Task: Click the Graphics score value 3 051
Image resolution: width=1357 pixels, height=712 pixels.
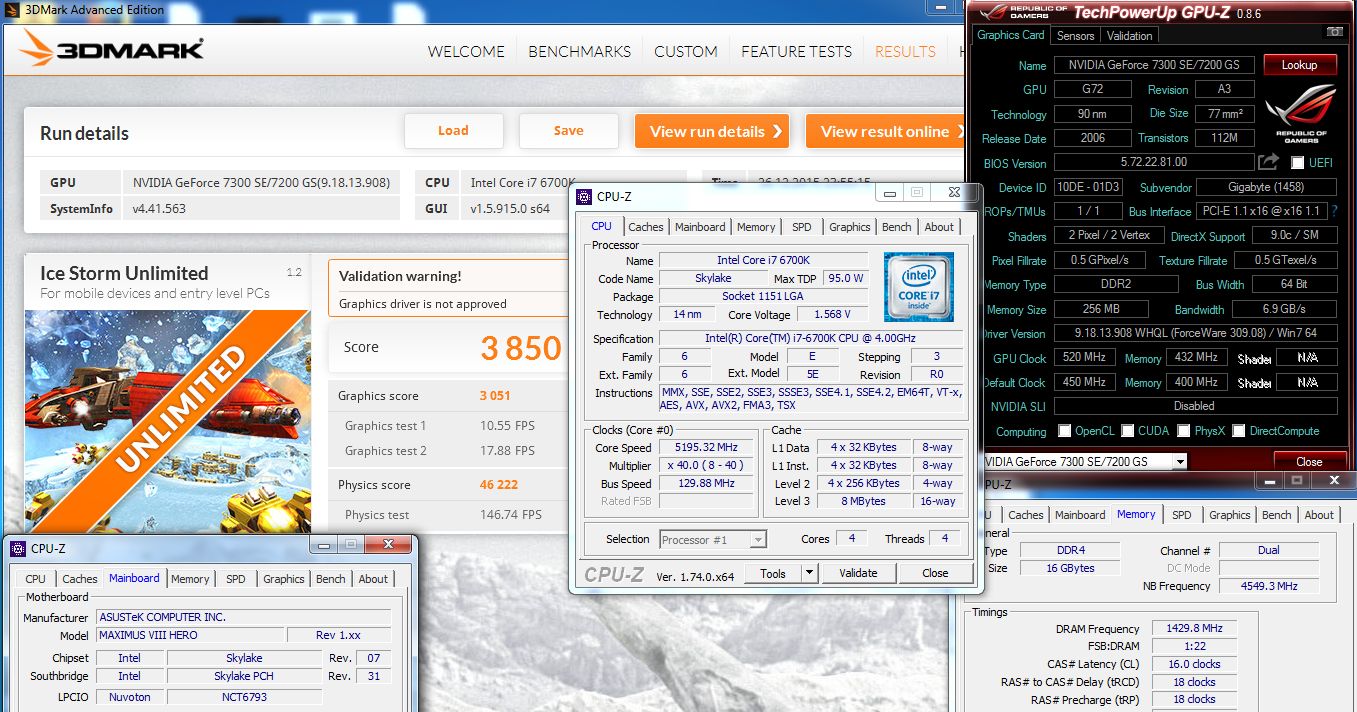Action: 495,396
